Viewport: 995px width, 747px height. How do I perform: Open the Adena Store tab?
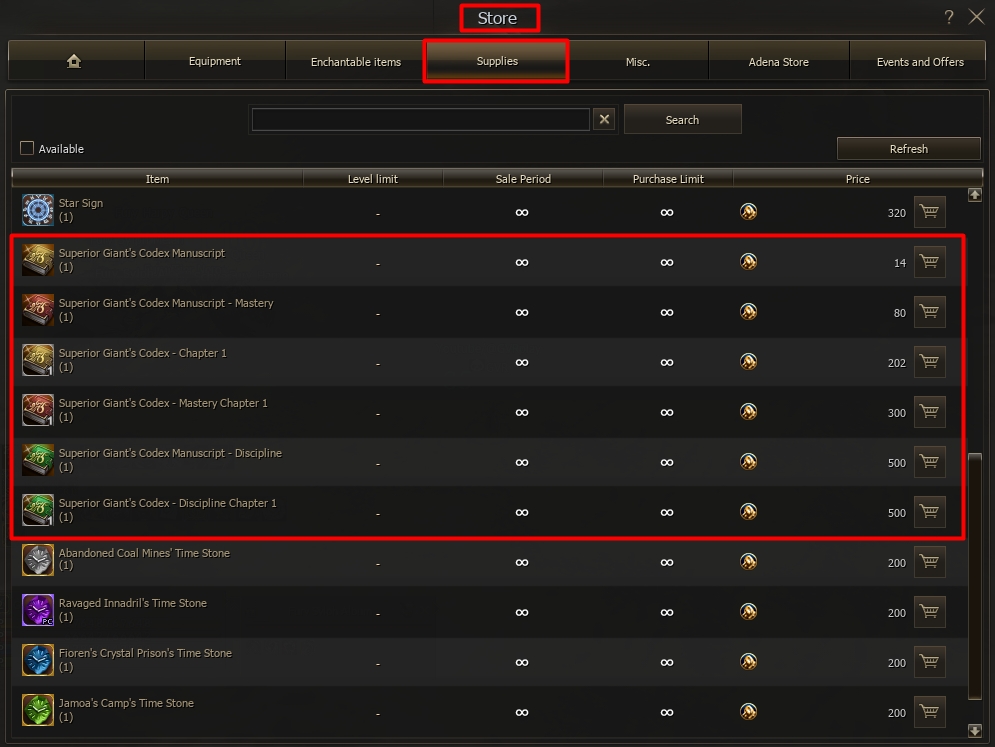tap(778, 62)
